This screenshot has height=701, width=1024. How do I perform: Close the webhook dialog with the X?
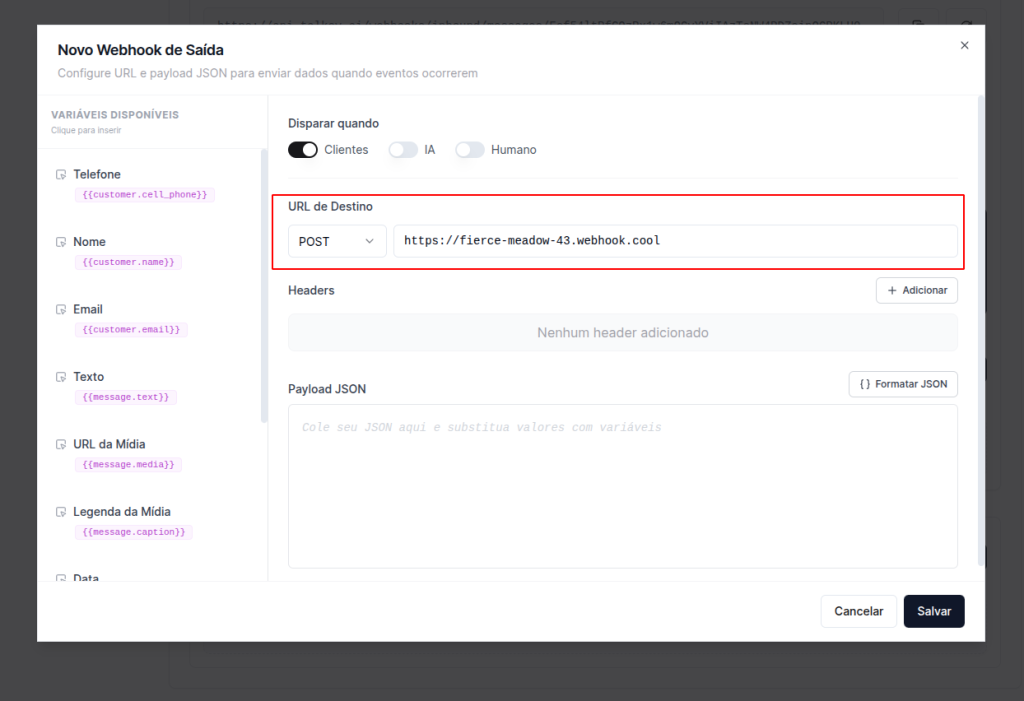pos(964,46)
